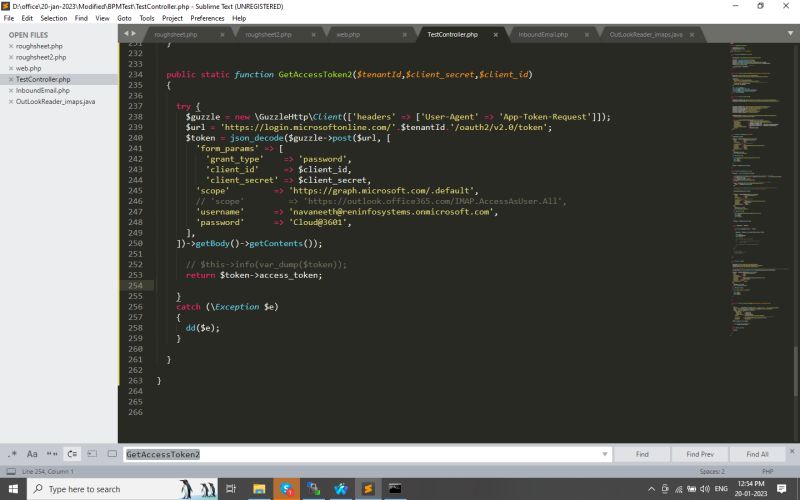Image resolution: width=800 pixels, height=500 pixels.
Task: Click the find input field containing GetAccessToken2
Action: point(367,454)
